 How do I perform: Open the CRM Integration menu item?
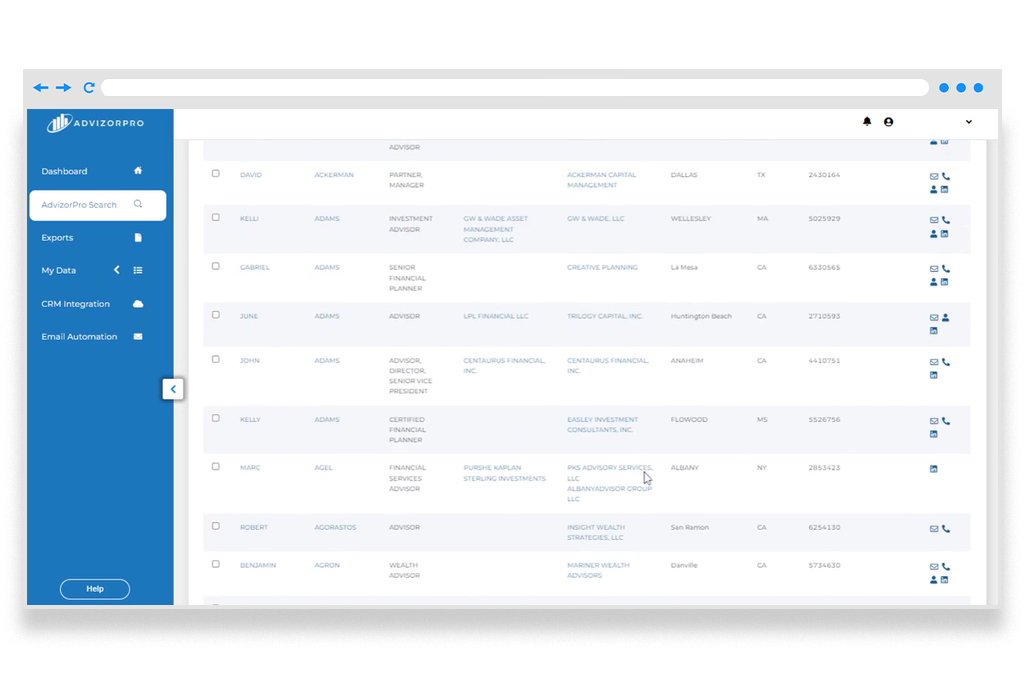(x=75, y=304)
